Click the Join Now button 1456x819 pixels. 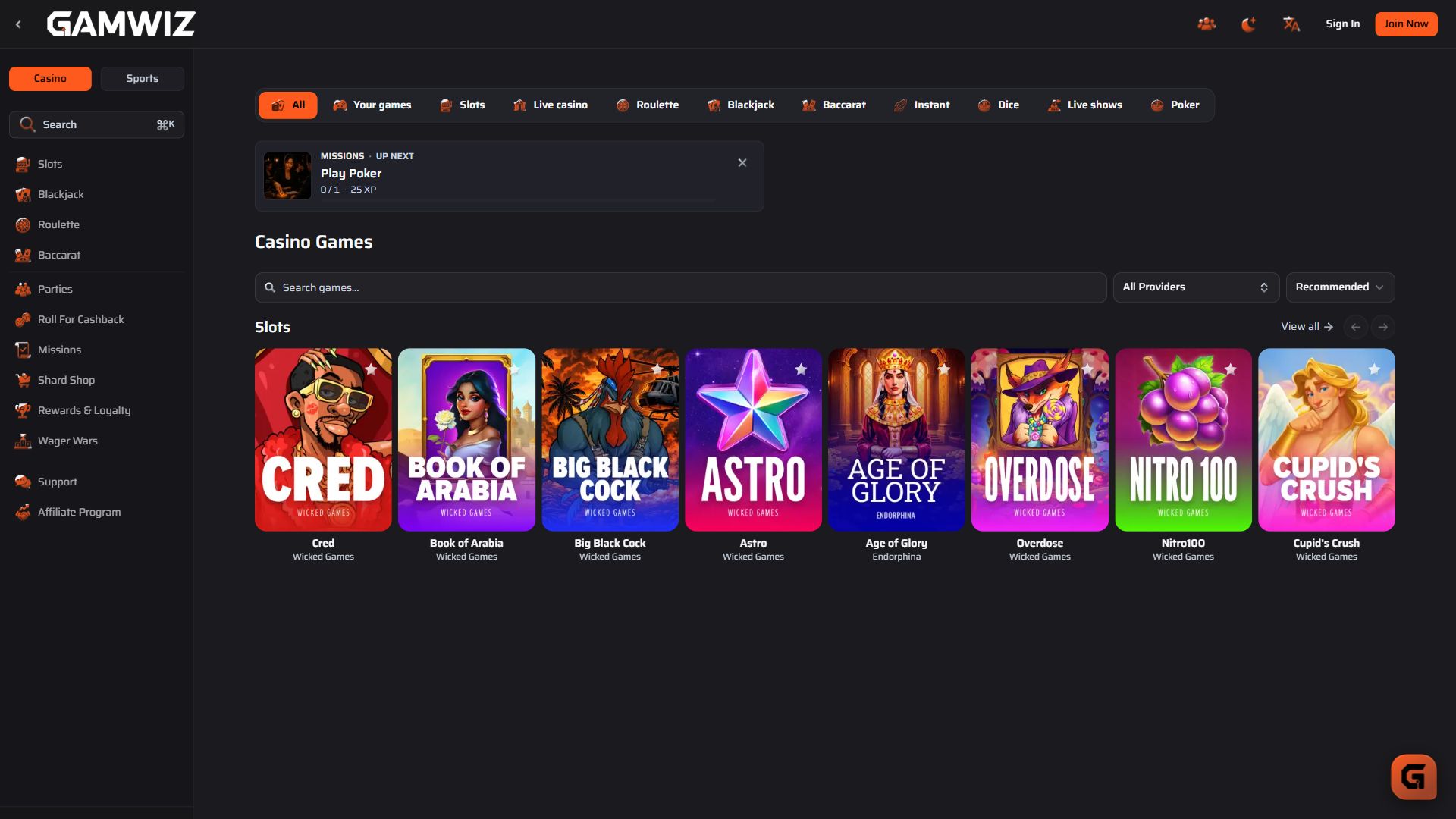tap(1406, 24)
